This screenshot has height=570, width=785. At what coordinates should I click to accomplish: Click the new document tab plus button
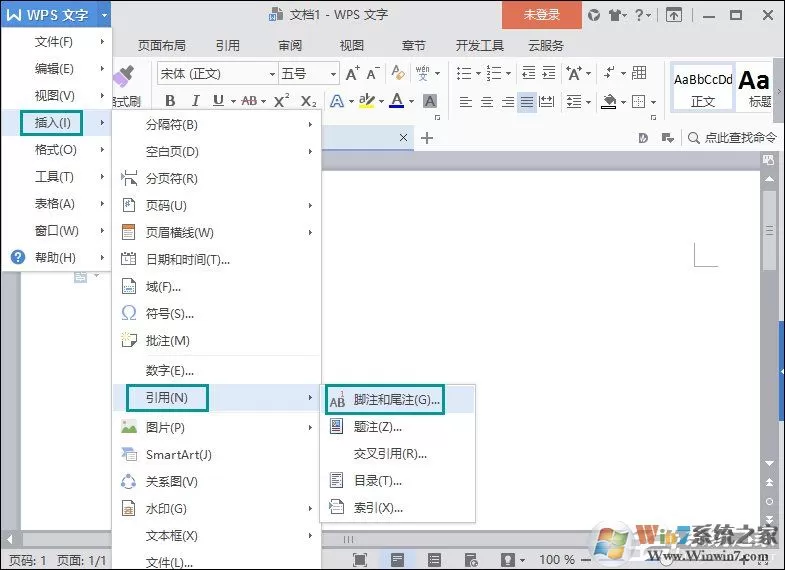click(x=427, y=138)
